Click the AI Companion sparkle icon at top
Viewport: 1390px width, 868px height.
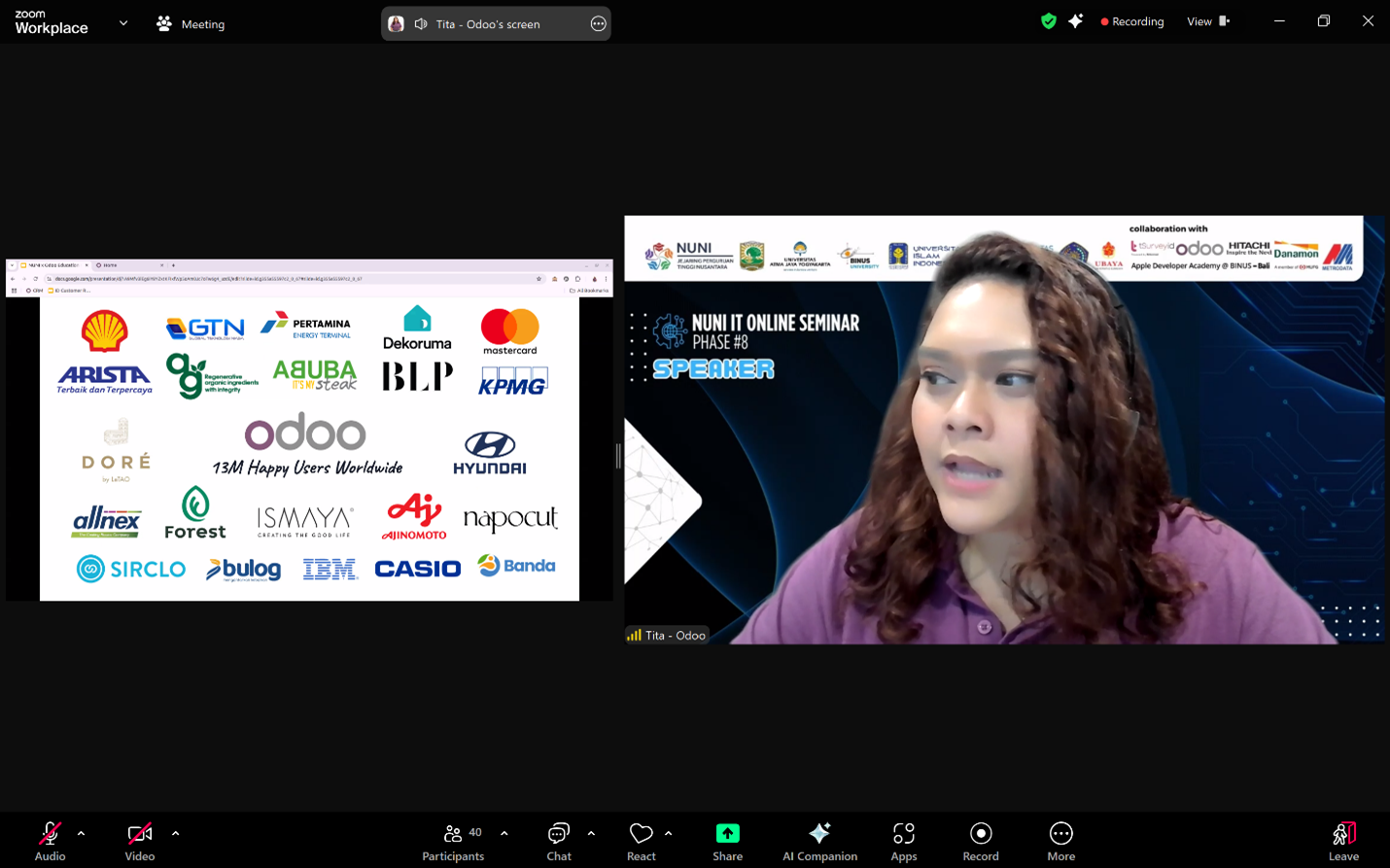(1075, 21)
